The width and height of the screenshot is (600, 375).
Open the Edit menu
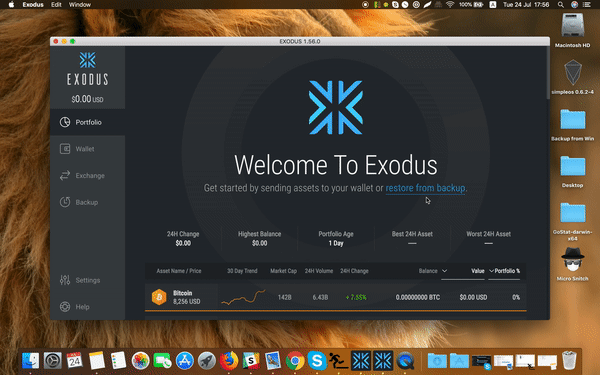pos(56,5)
